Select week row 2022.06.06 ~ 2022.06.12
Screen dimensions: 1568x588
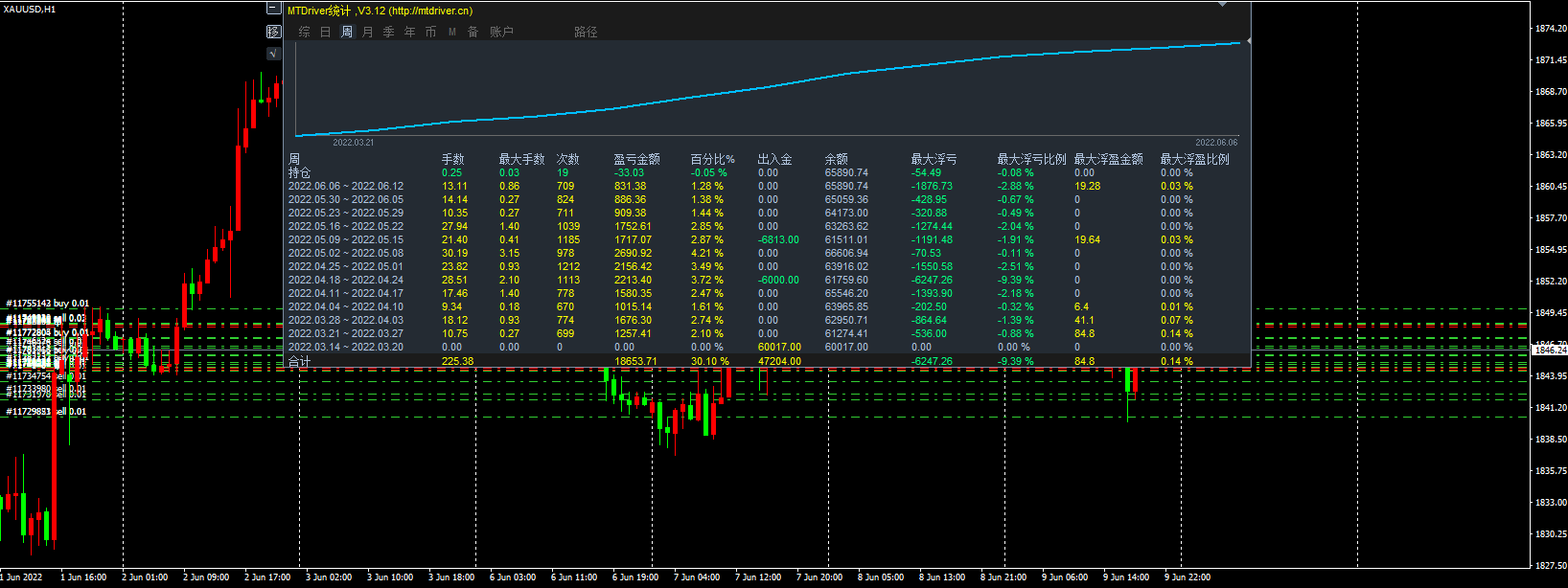346,186
